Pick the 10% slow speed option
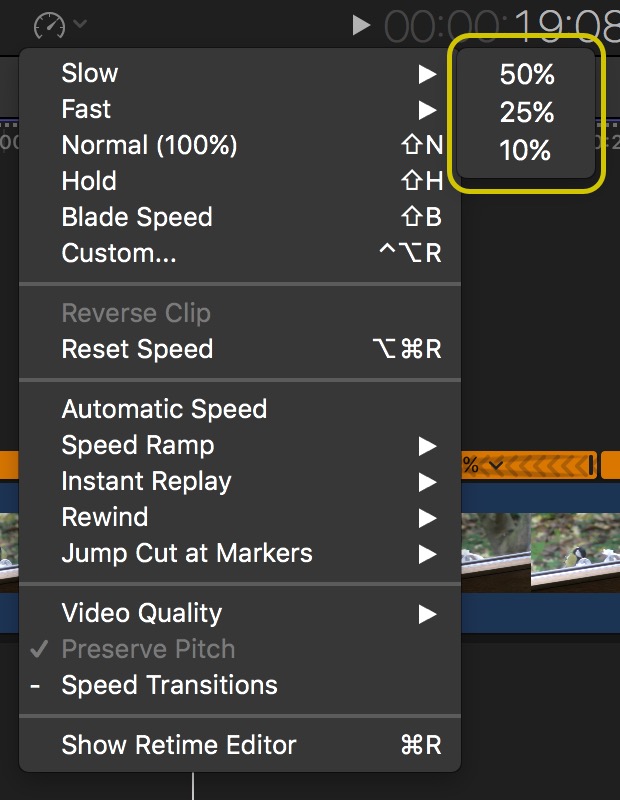The width and height of the screenshot is (620, 800). point(527,150)
